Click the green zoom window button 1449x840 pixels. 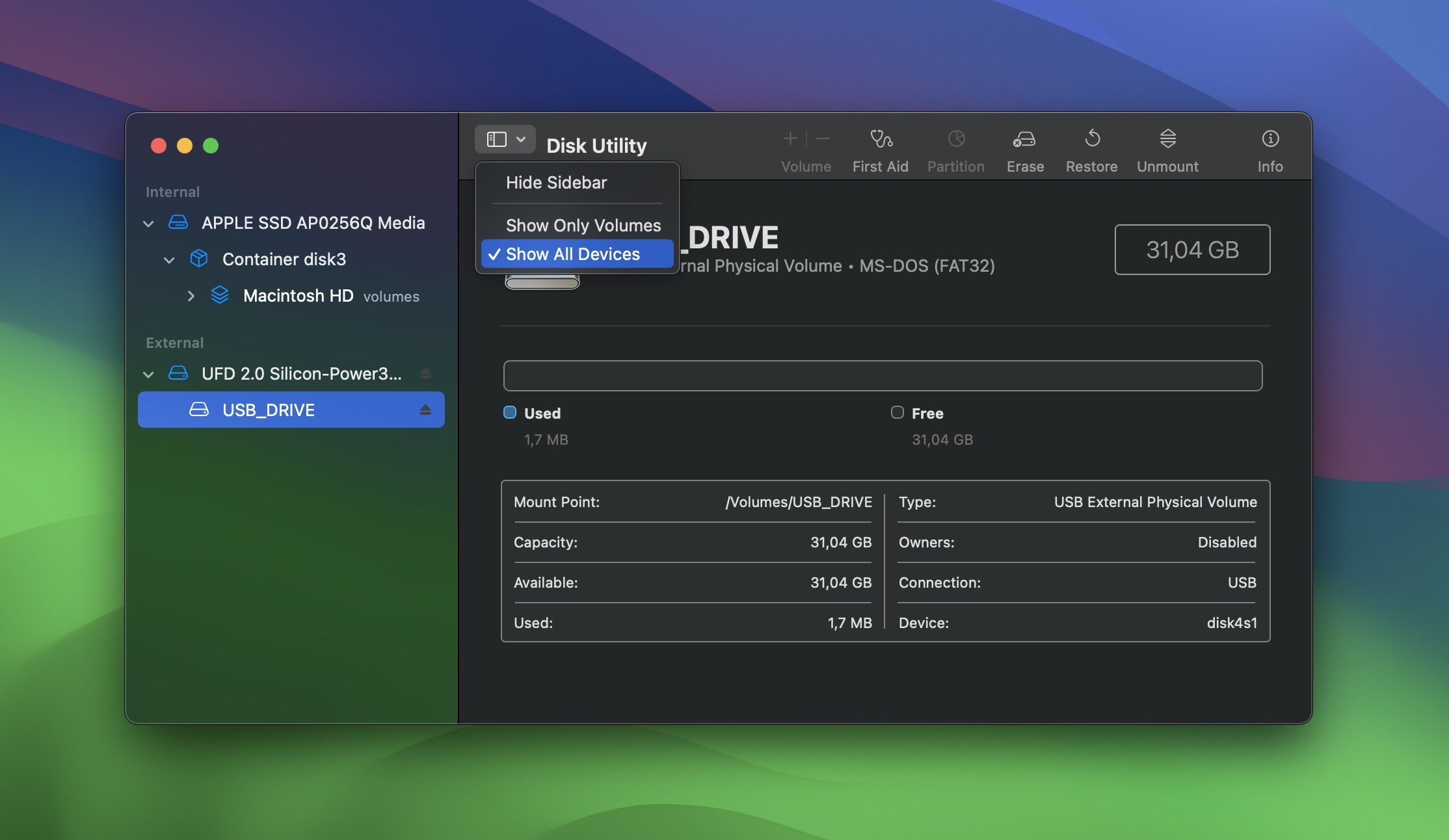tap(211, 145)
